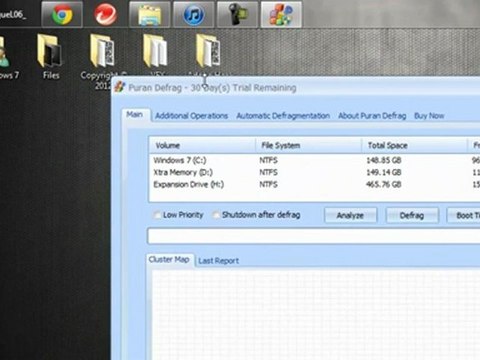
Task: Open Windows Explorer from the taskbar
Action: (150, 14)
